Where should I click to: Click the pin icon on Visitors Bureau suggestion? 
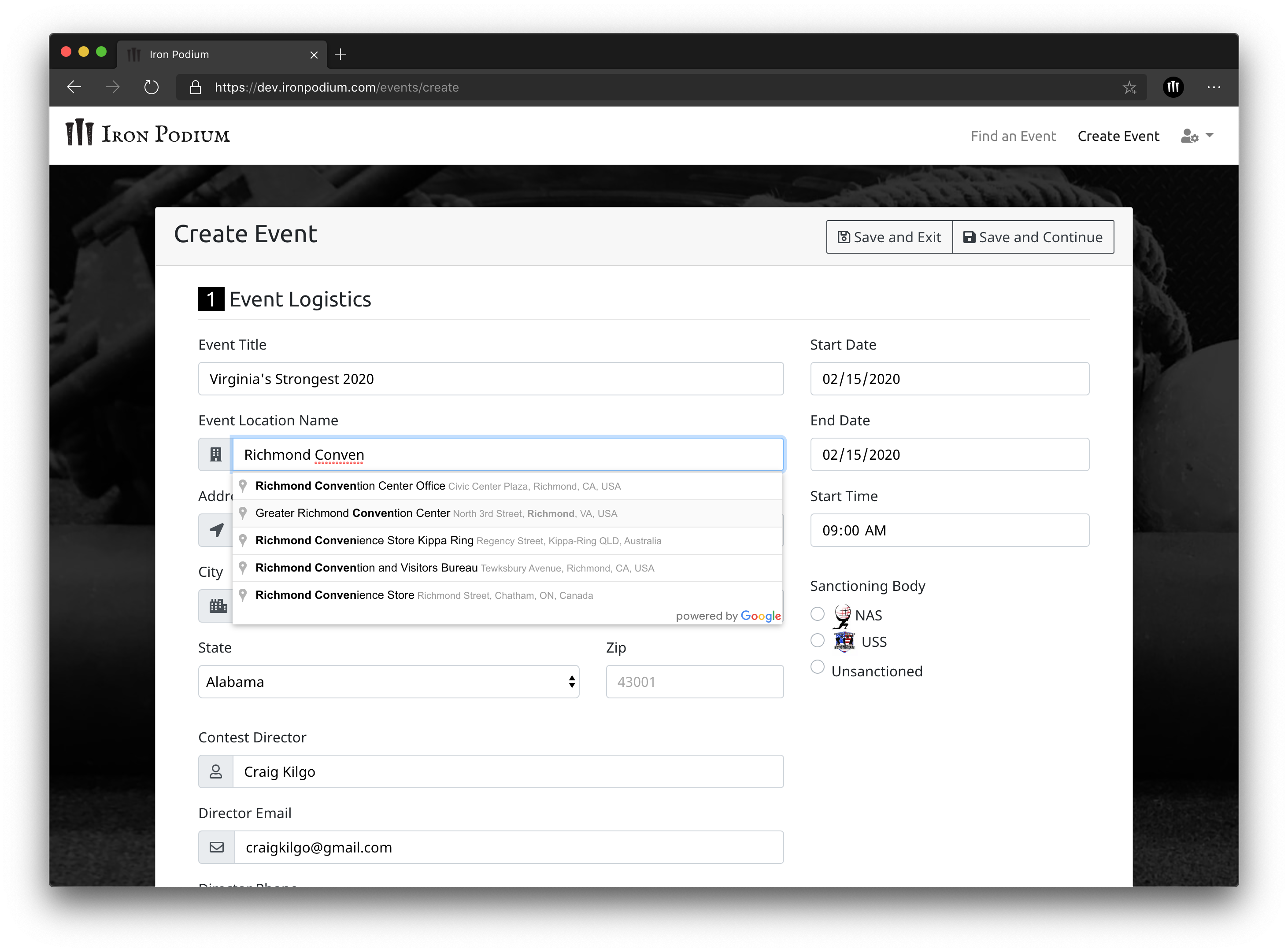243,568
